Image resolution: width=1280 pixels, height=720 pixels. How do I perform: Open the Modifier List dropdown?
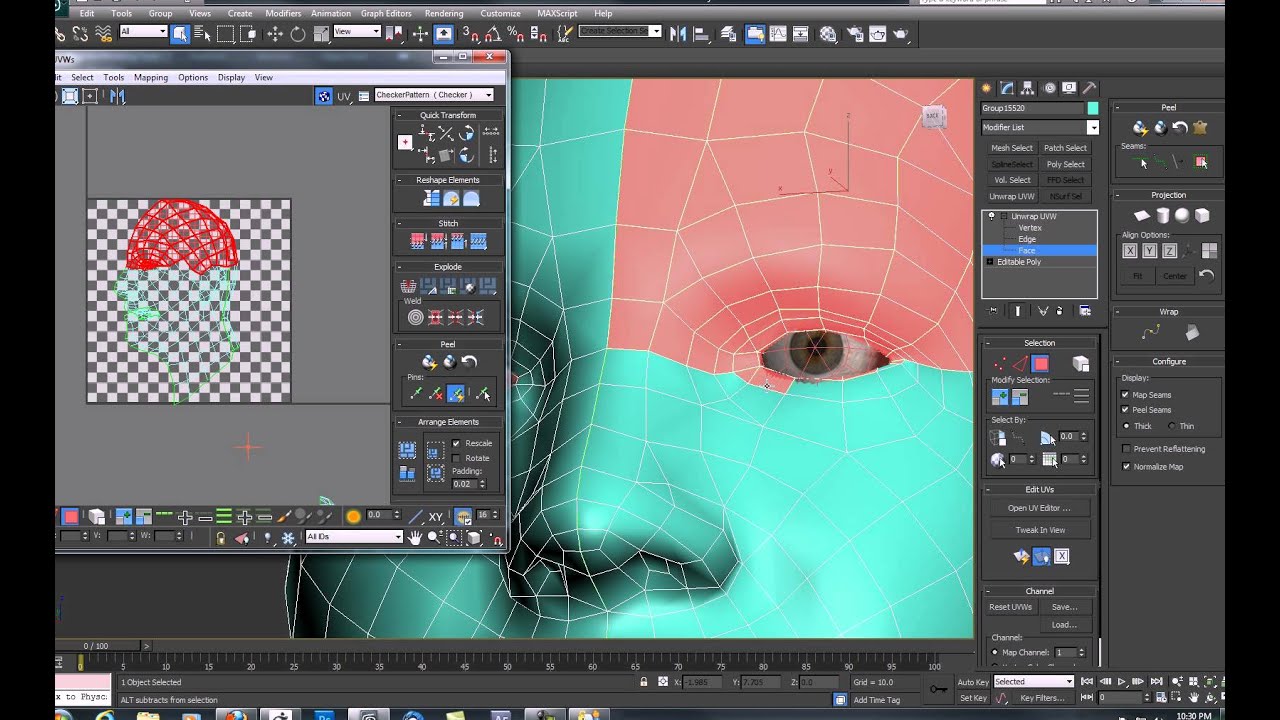click(1040, 127)
